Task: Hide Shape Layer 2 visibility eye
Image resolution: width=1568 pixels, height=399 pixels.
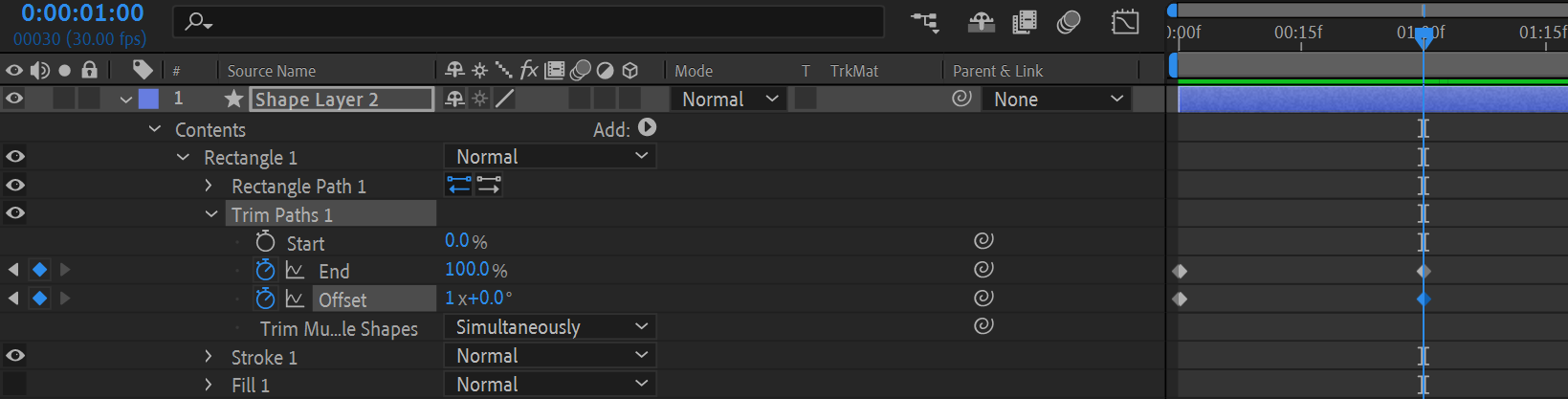Action: coord(14,99)
